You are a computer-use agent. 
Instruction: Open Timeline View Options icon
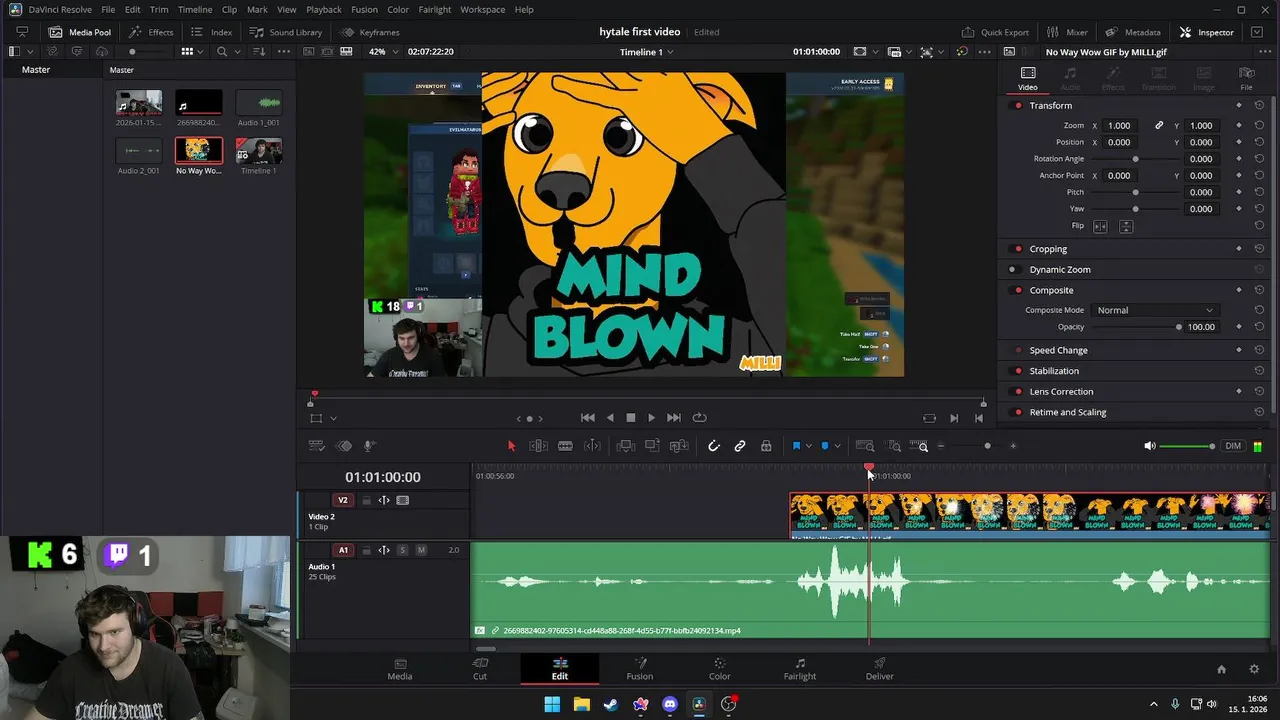click(316, 446)
